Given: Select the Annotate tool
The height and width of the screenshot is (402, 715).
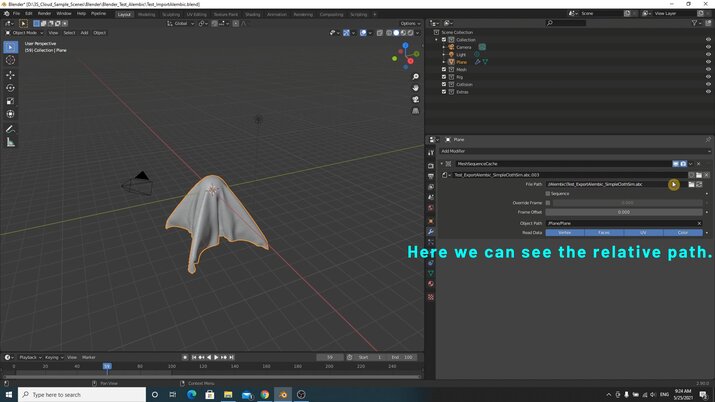Looking at the screenshot, I should pyautogui.click(x=10, y=129).
